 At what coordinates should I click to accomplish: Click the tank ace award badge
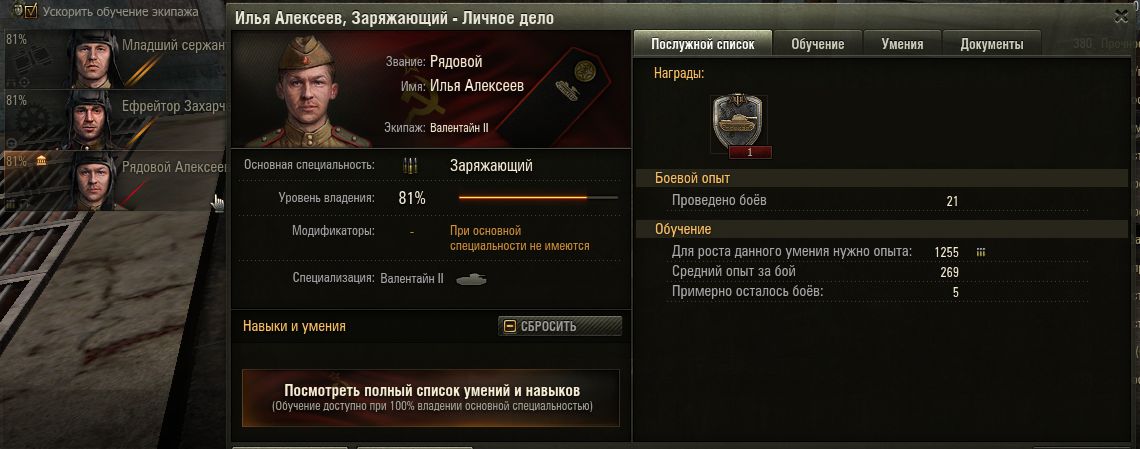pos(738,125)
